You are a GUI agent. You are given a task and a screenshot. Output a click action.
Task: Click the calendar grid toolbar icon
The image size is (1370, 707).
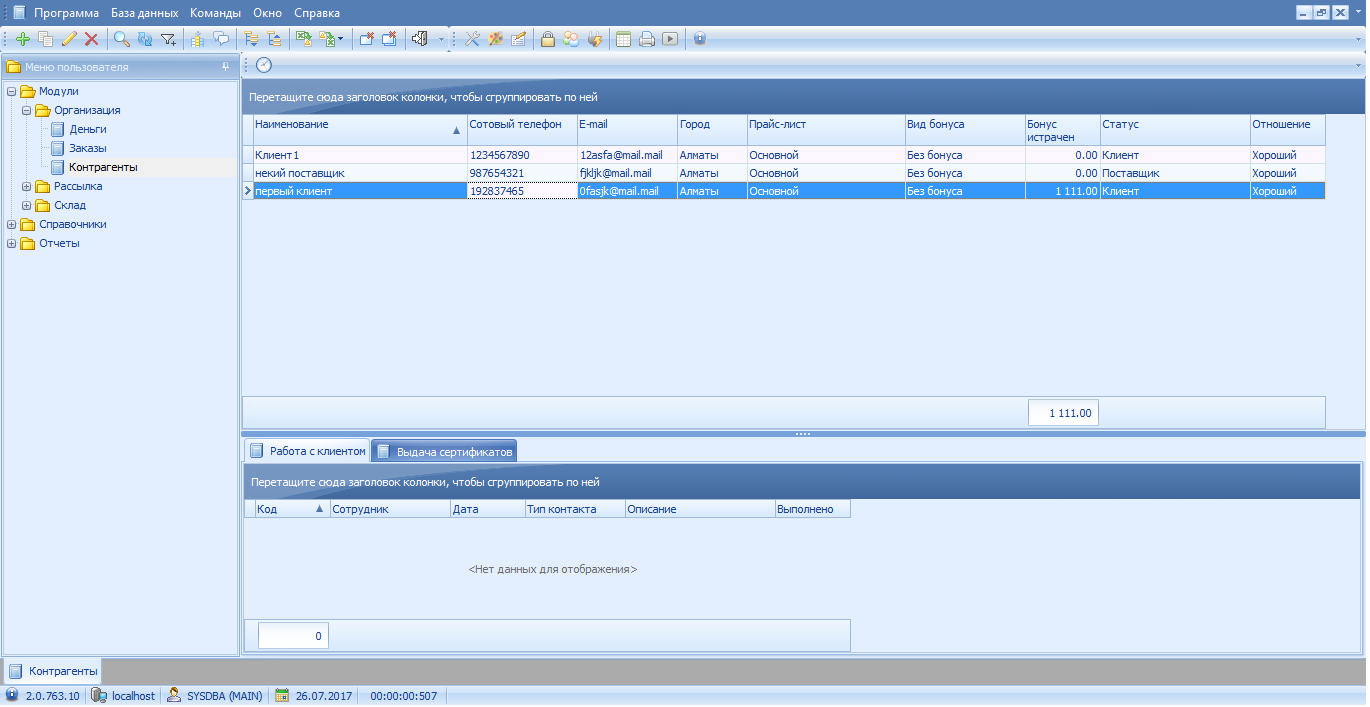(x=624, y=39)
